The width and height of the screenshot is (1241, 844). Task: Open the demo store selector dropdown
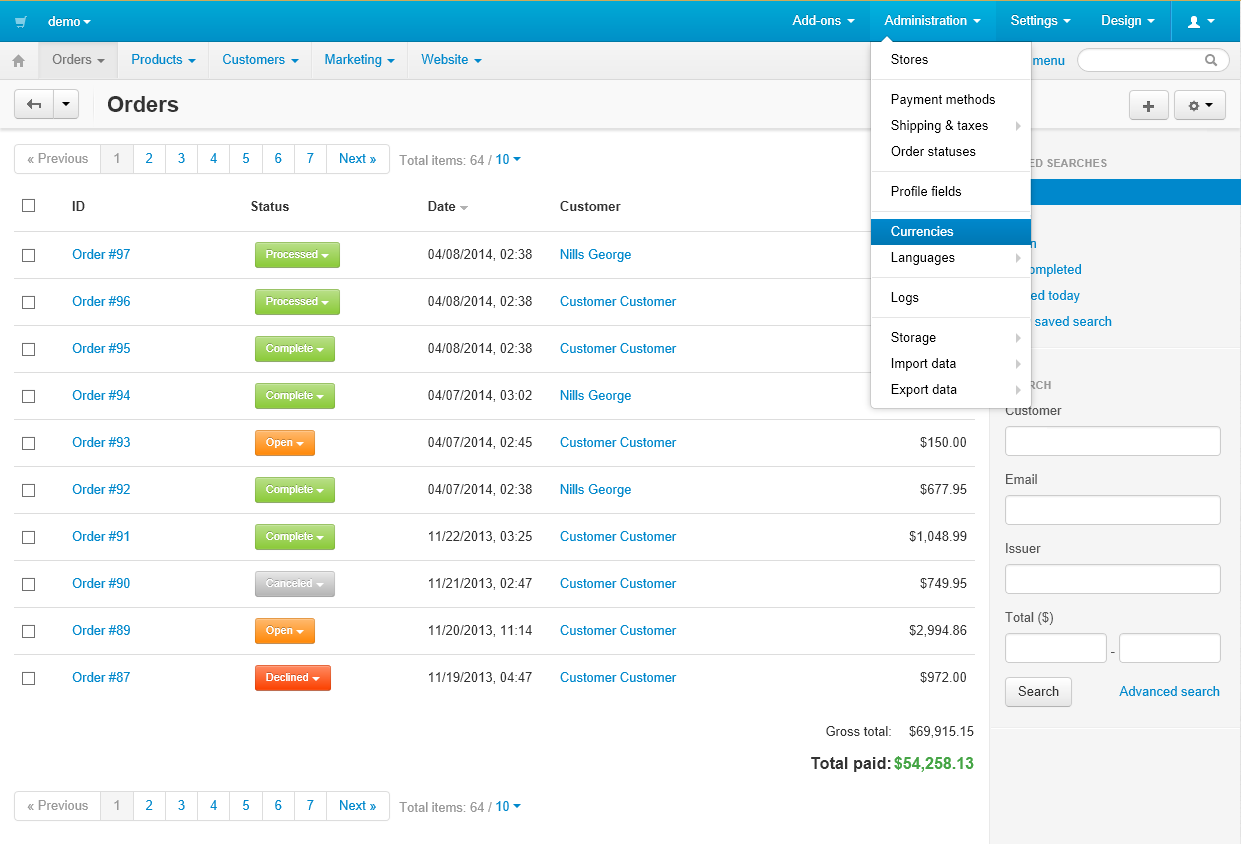[69, 21]
